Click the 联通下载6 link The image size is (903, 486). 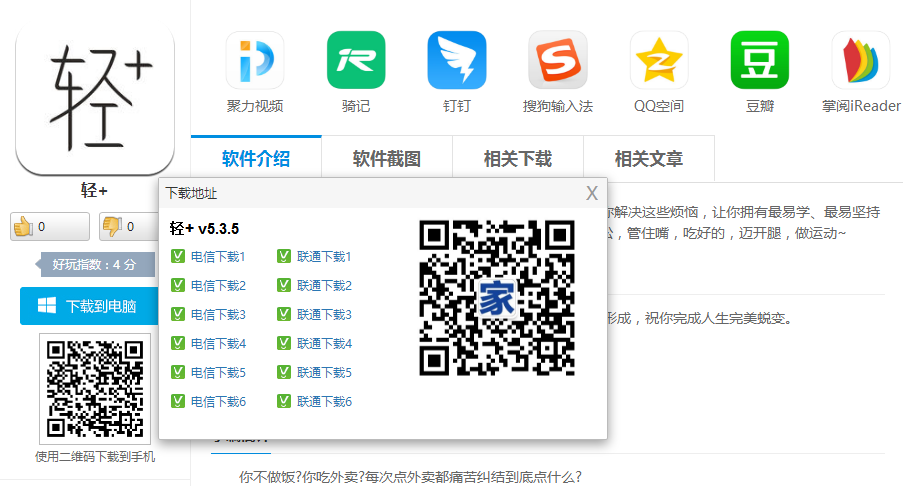click(x=324, y=402)
